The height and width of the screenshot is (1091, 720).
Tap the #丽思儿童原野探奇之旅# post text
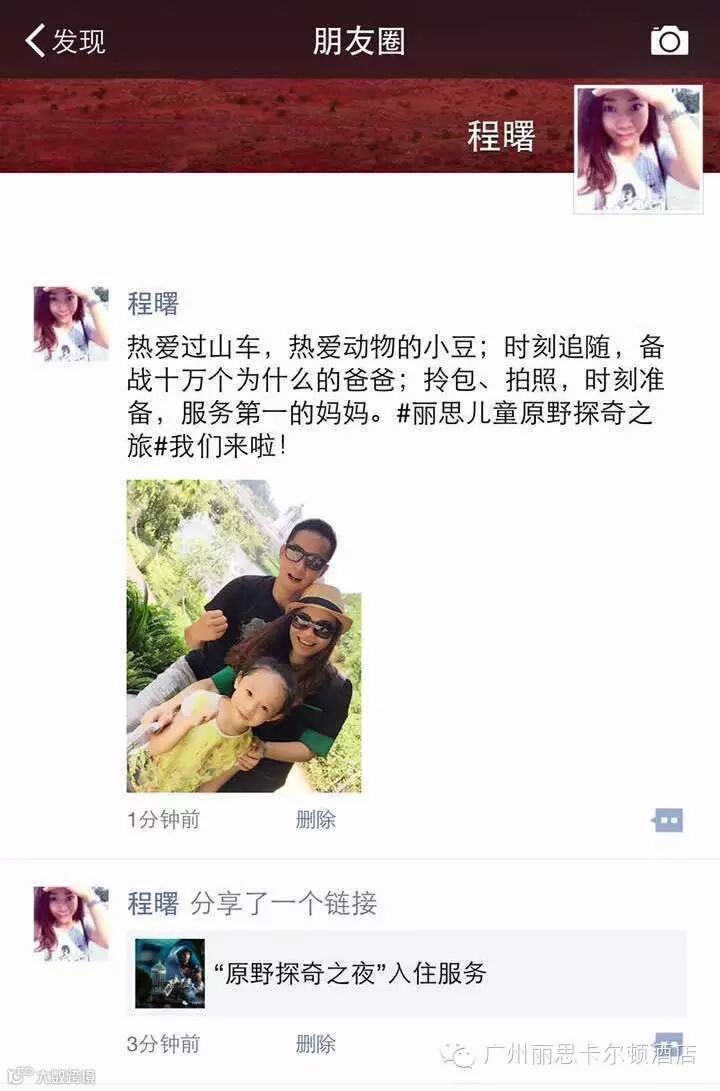pos(525,413)
